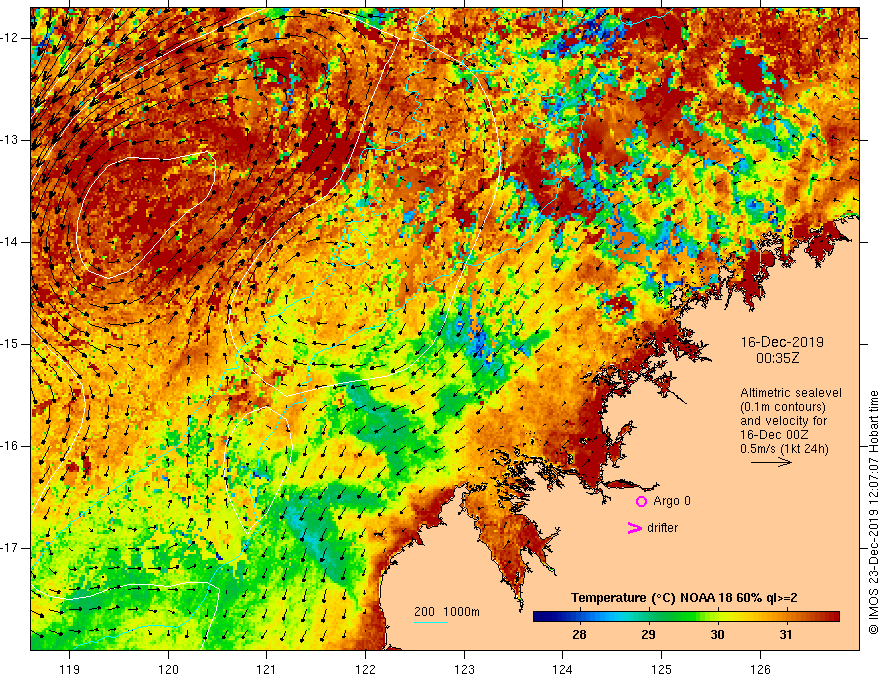
Task: Click the cyan bathymetry legend line
Action: (x=431, y=622)
